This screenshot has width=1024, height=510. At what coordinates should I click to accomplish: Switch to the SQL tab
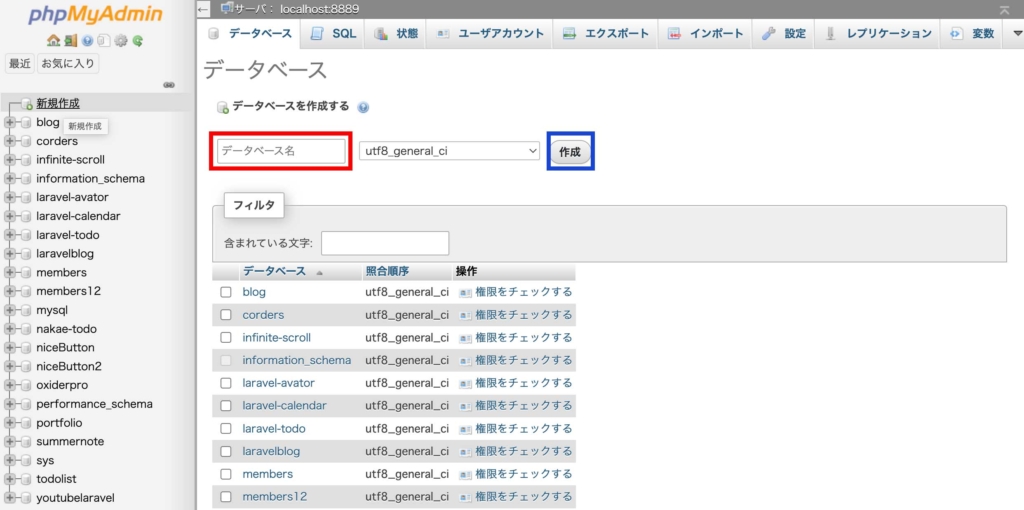(333, 34)
